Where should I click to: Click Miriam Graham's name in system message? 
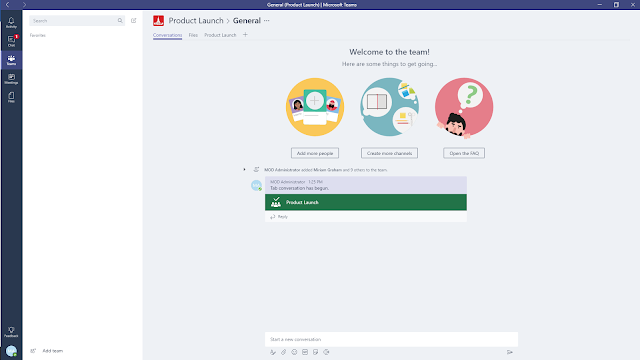tap(327, 170)
